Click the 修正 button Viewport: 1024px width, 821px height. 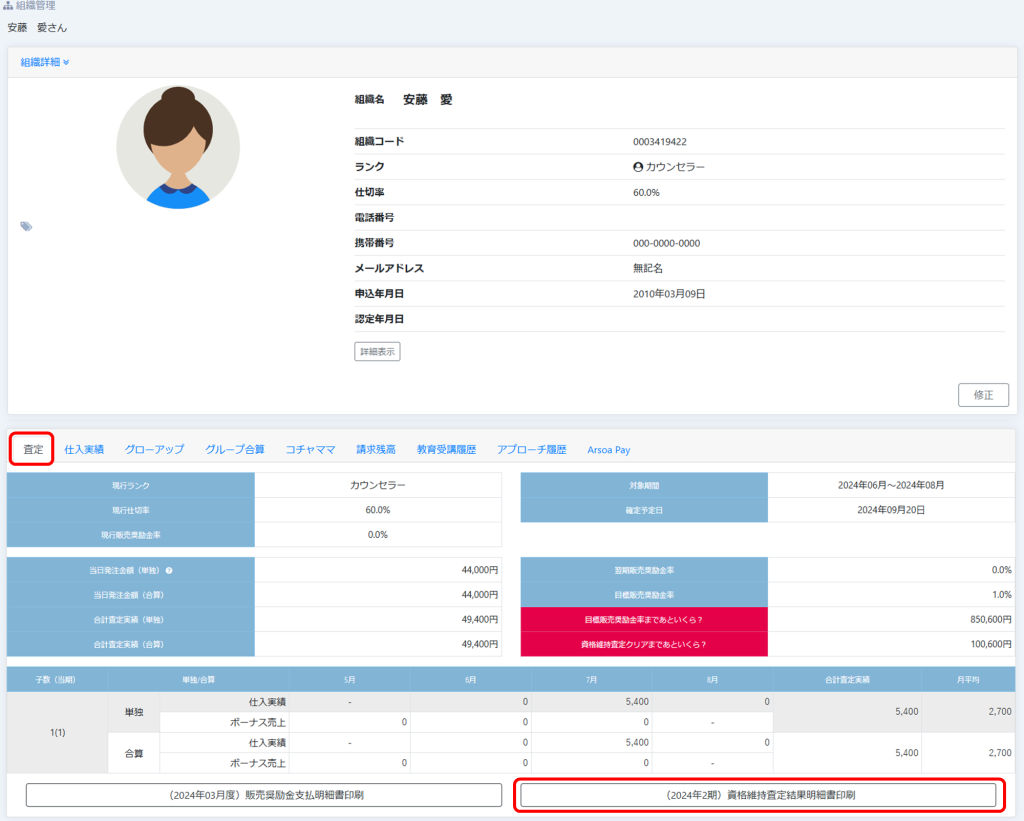coord(983,395)
